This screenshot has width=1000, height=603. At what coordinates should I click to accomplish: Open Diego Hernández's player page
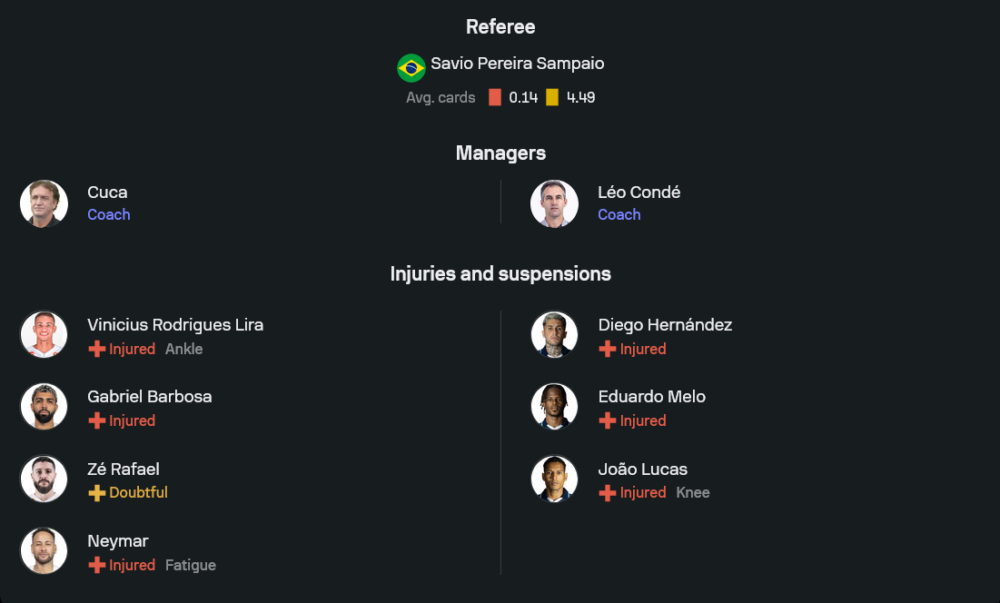pyautogui.click(x=665, y=325)
